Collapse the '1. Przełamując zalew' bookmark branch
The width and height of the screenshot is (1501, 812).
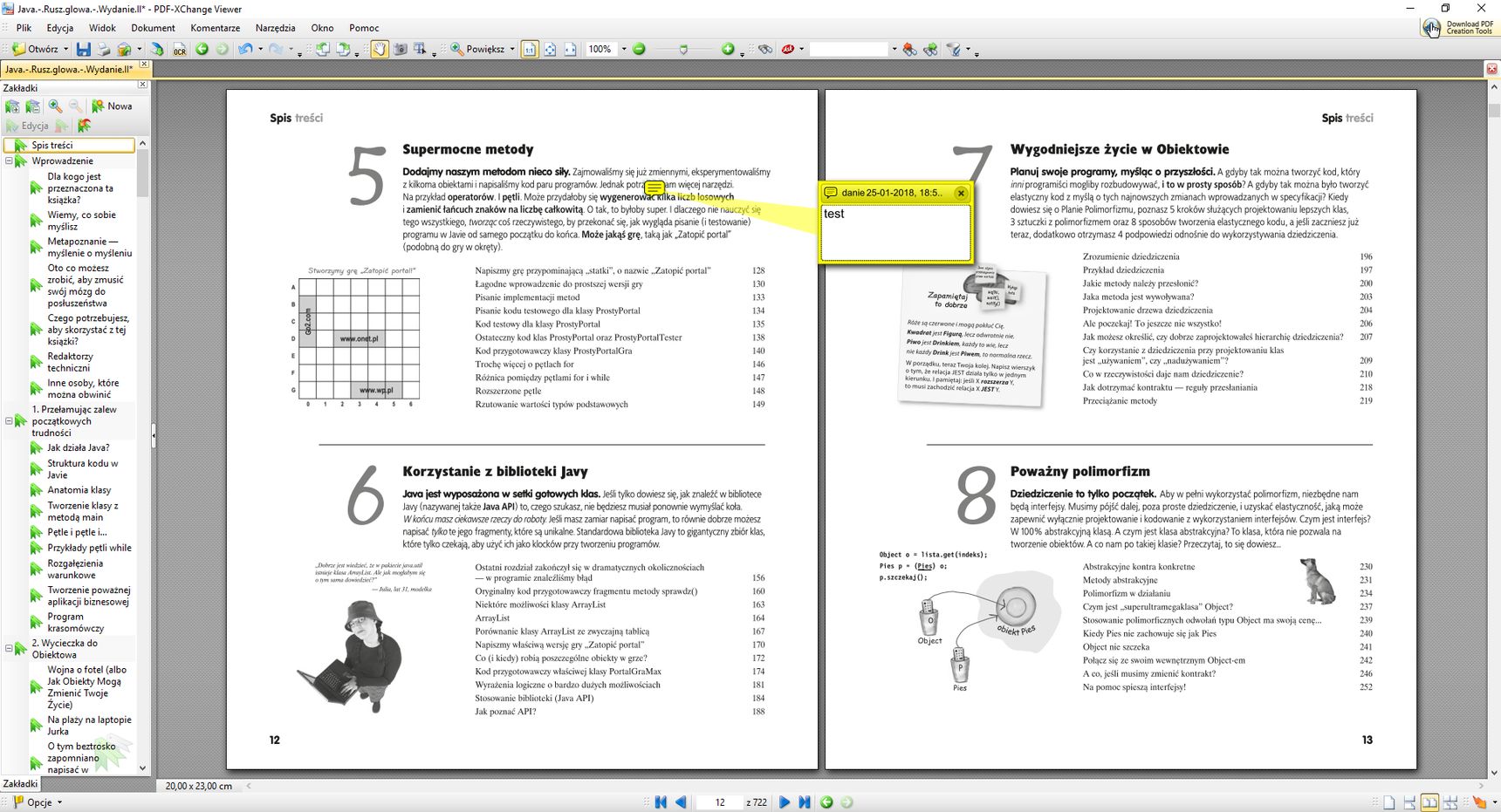[x=9, y=420]
